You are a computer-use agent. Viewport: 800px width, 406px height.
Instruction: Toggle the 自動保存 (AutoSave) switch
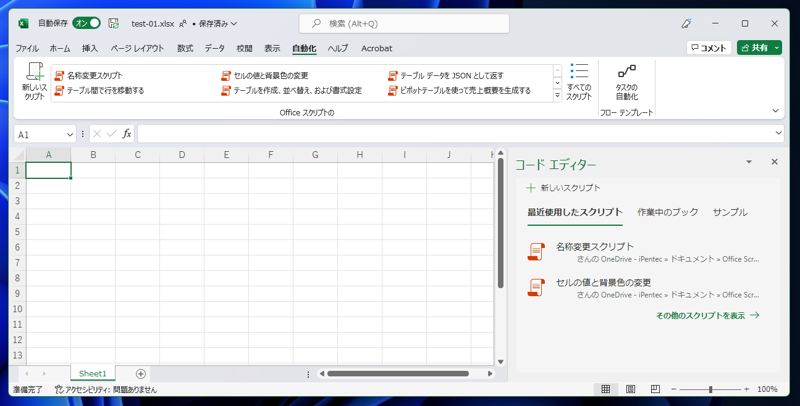86,23
